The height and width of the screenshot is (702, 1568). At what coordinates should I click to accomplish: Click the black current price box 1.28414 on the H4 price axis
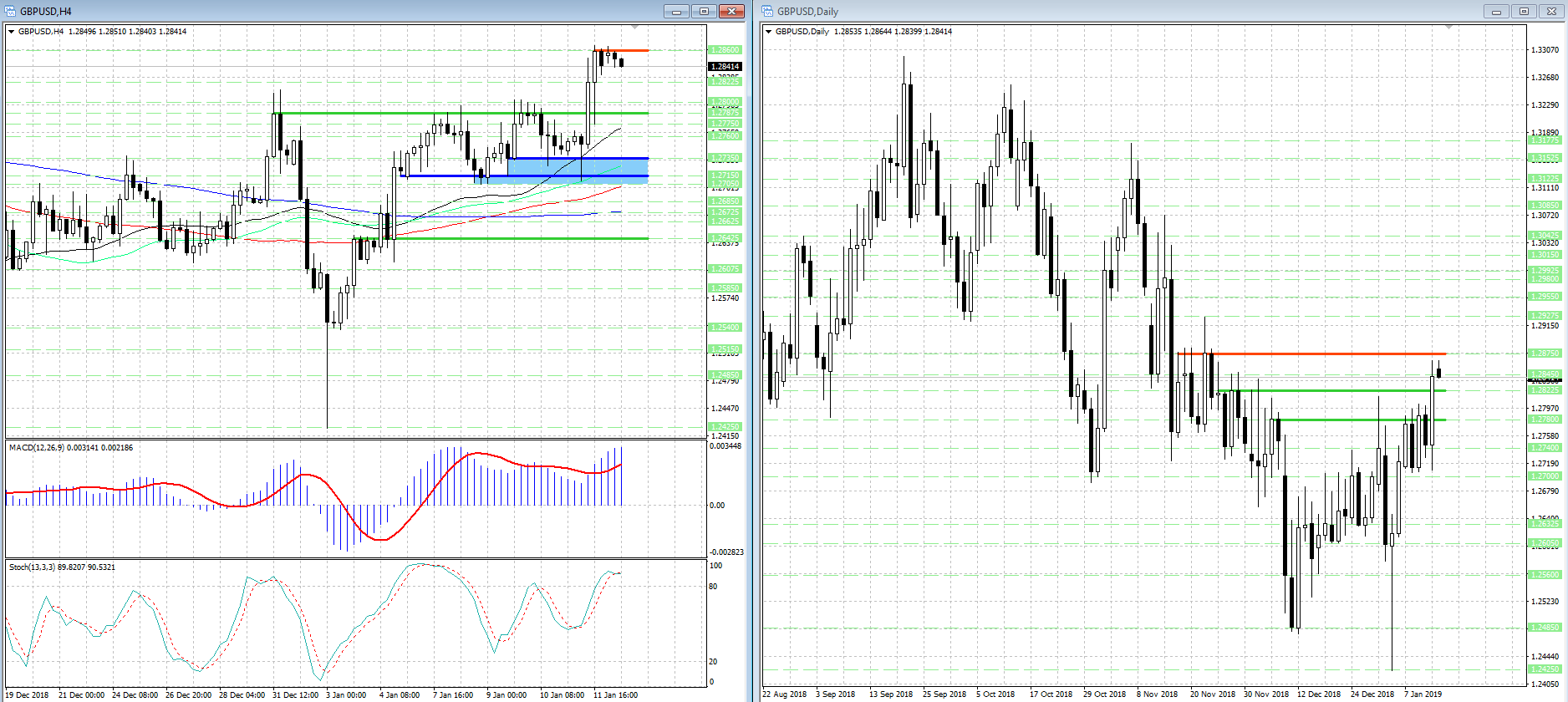click(x=725, y=67)
